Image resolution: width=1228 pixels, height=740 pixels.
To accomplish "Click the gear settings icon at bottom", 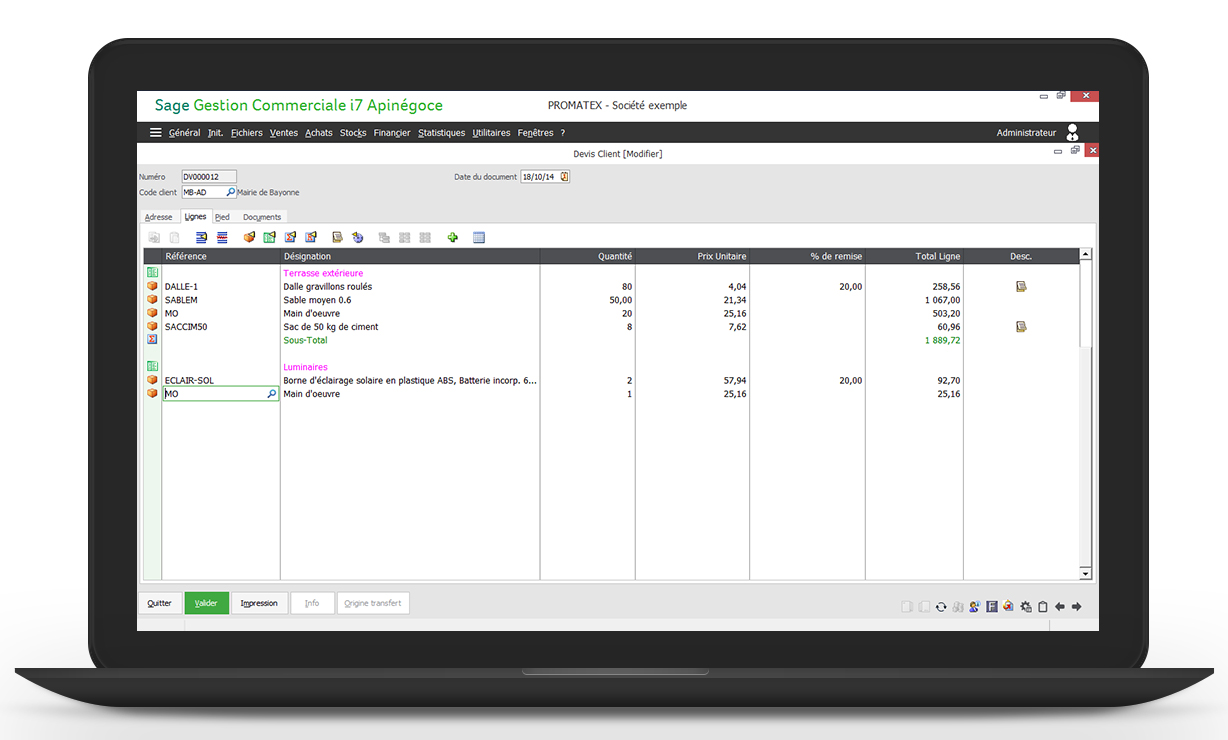I will pos(1025,607).
